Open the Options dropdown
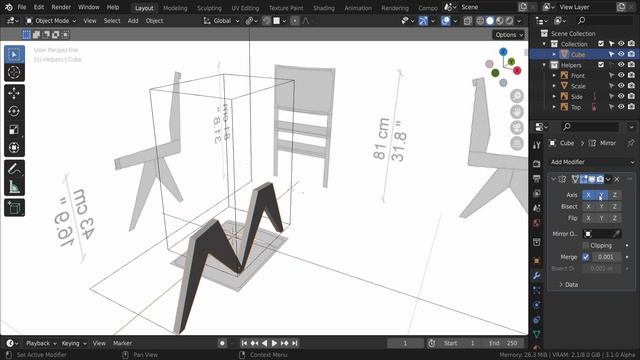The image size is (640, 360). (x=509, y=35)
